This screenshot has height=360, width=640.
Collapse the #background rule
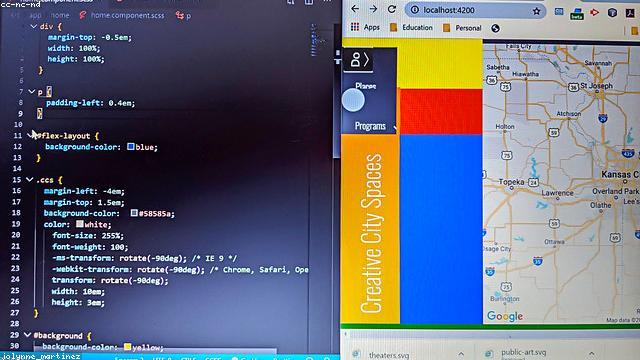point(27,335)
